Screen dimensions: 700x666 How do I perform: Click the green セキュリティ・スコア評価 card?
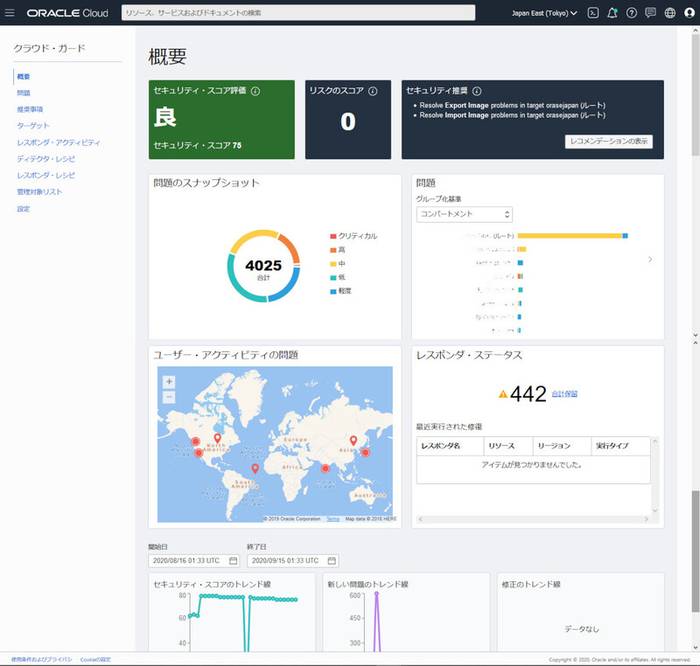pyautogui.click(x=221, y=120)
